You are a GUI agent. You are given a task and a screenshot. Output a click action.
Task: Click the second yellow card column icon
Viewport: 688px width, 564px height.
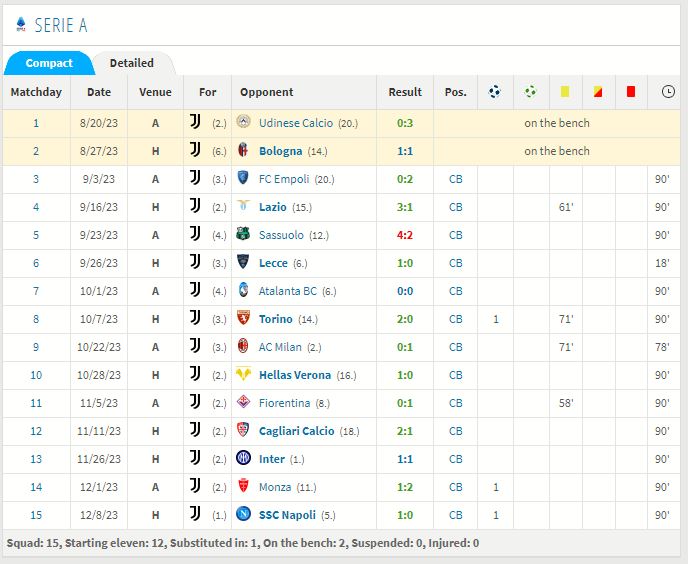click(598, 92)
